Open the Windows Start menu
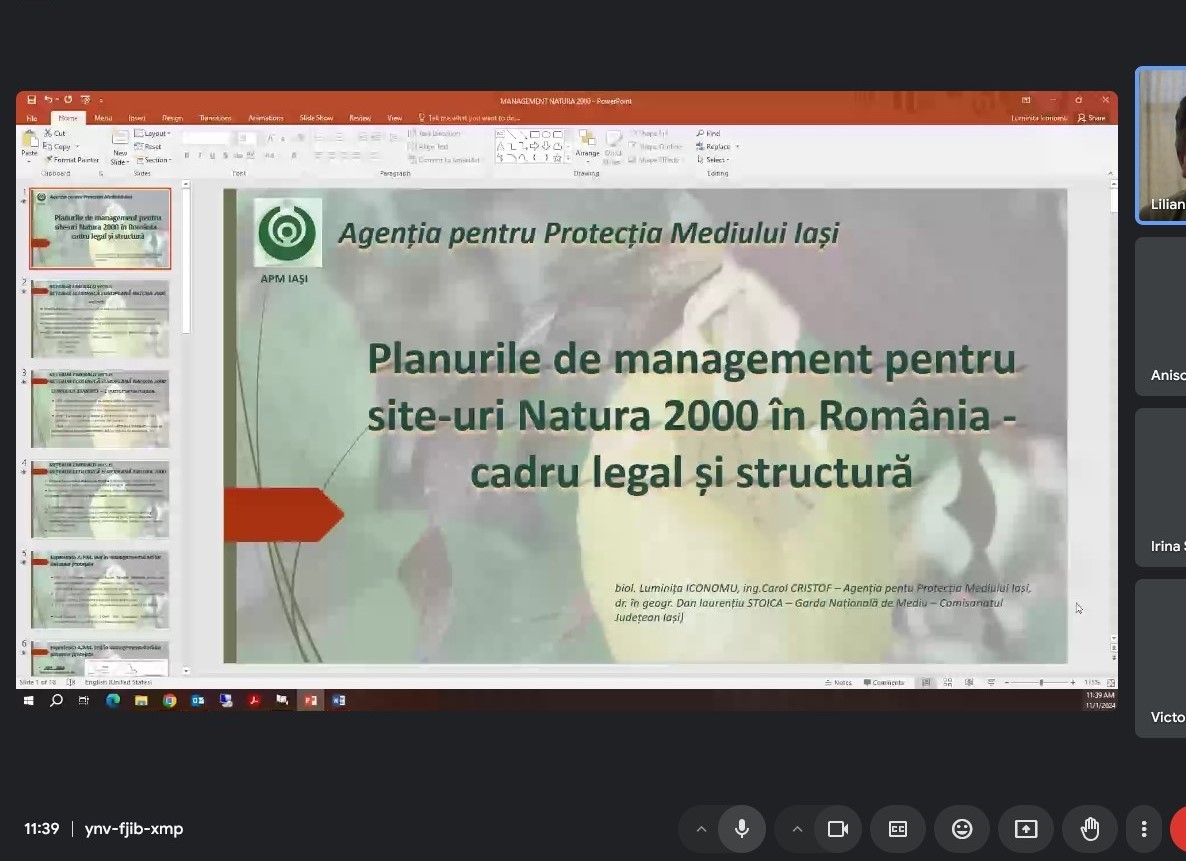This screenshot has width=1186, height=861. pos(29,701)
